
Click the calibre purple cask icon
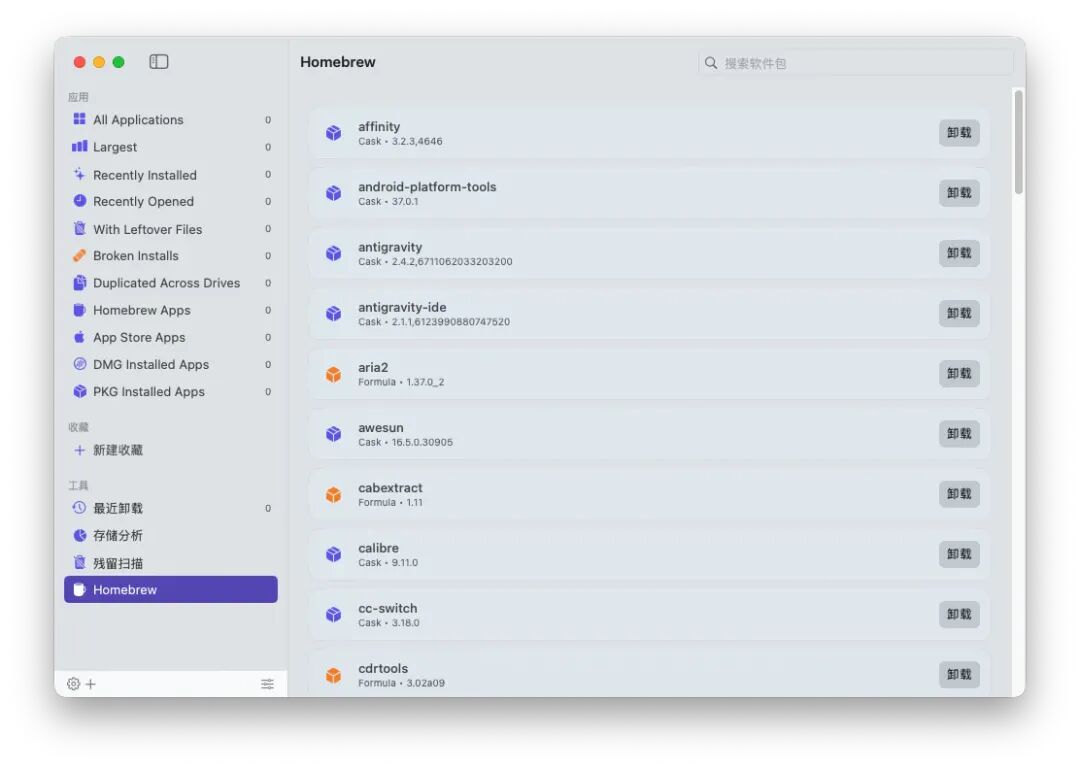333,555
